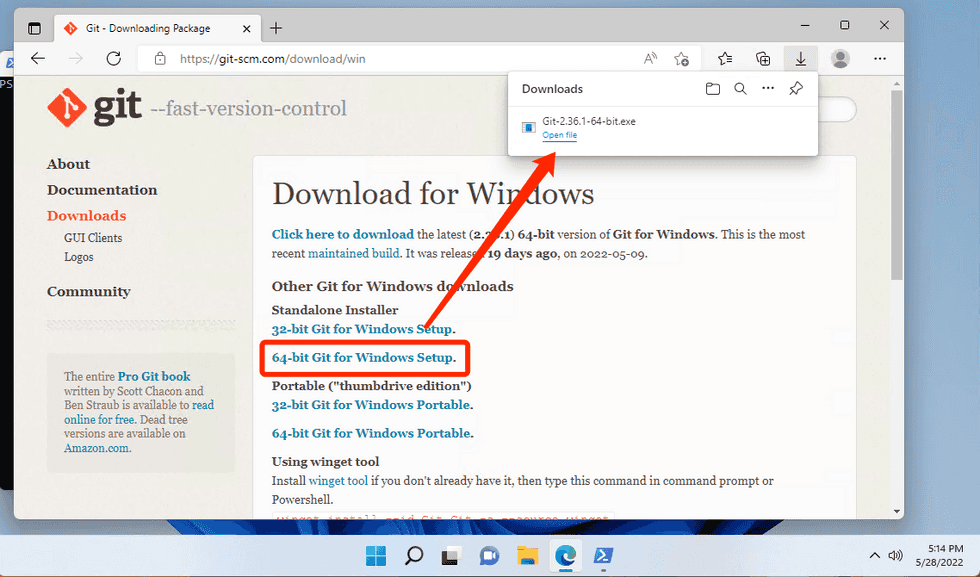Click Open file under Git-2.36.1-64-bit.exe
The width and height of the screenshot is (980, 577).
[559, 135]
